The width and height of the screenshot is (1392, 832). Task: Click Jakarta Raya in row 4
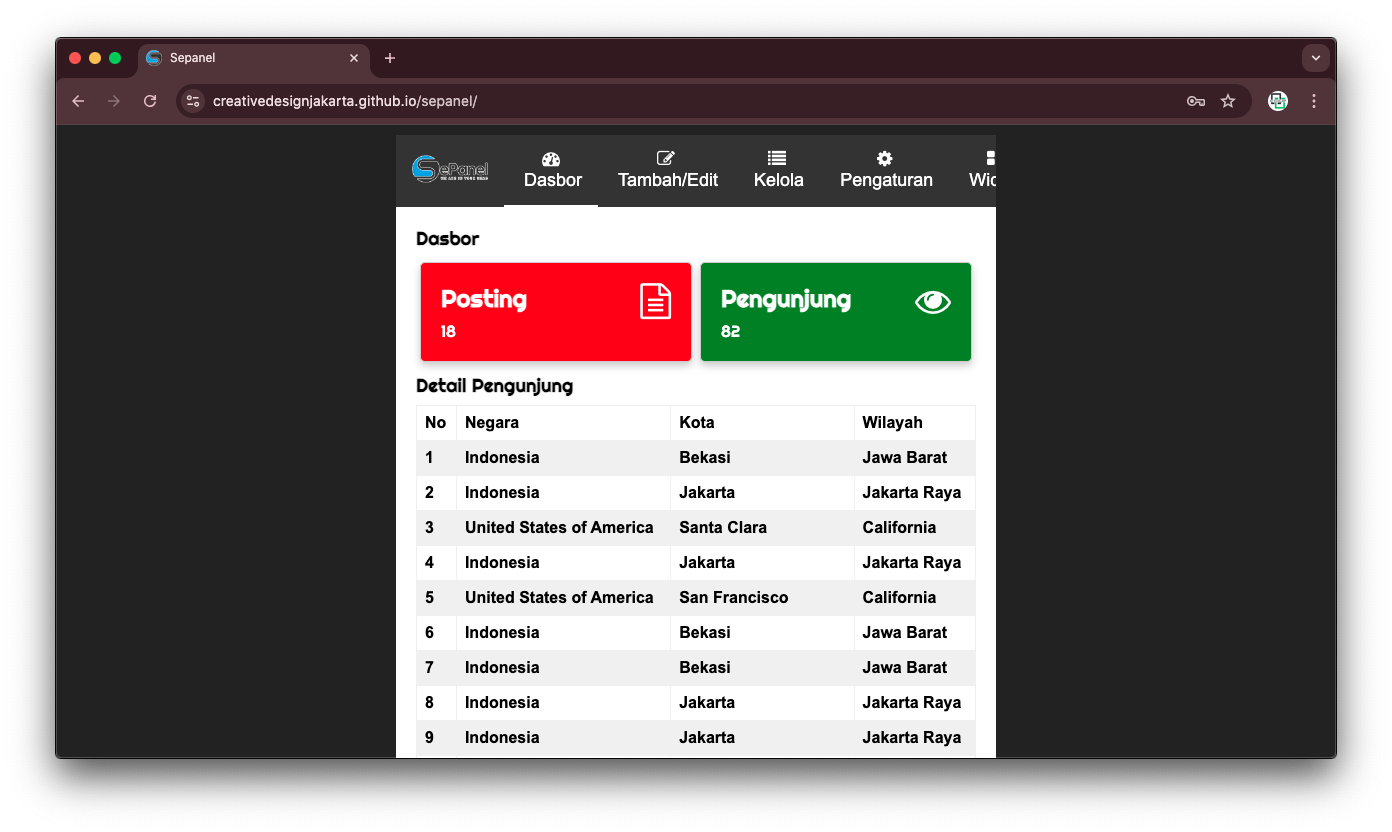point(912,562)
